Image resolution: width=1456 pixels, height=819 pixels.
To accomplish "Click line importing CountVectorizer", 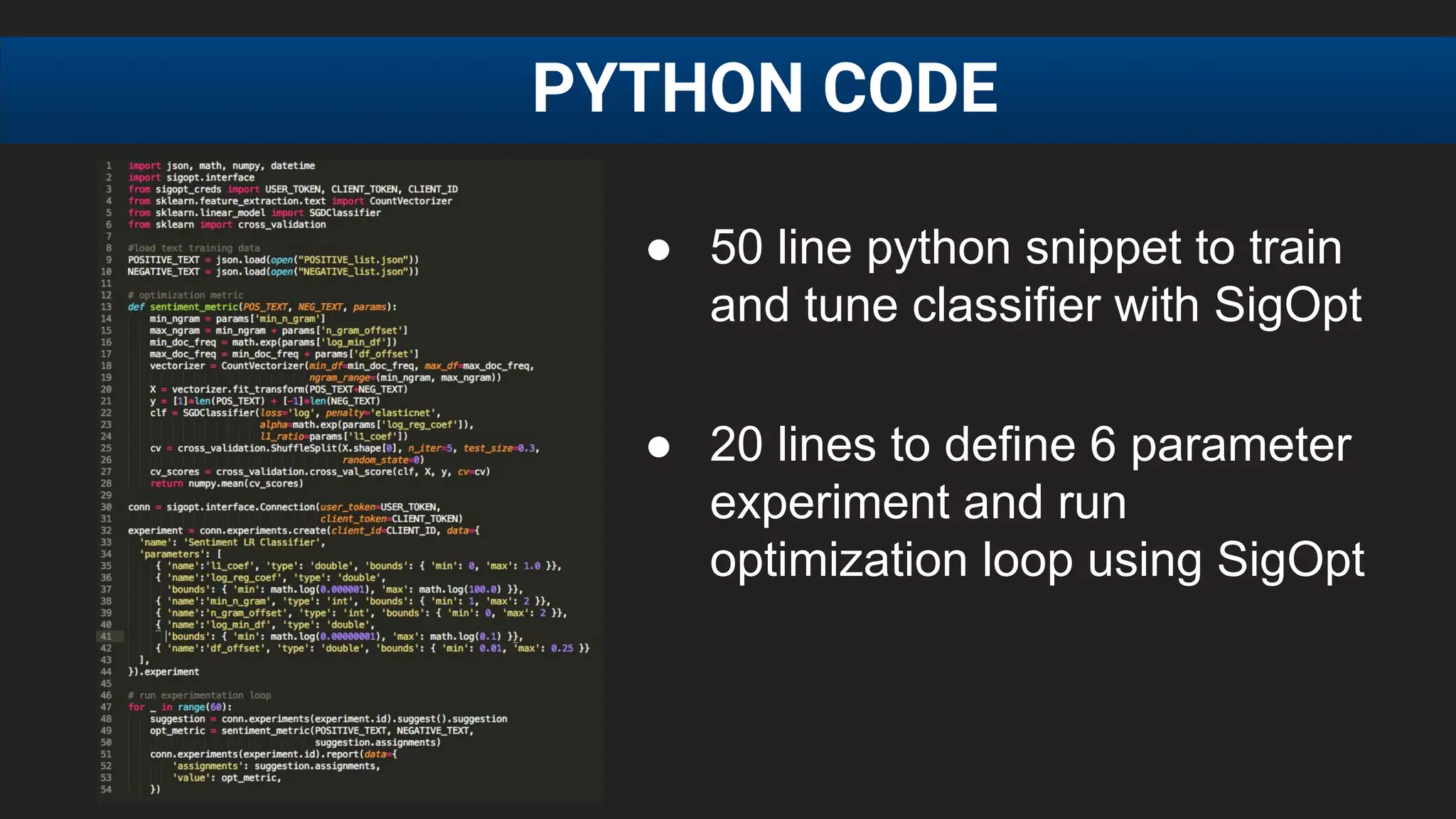I will [x=290, y=201].
